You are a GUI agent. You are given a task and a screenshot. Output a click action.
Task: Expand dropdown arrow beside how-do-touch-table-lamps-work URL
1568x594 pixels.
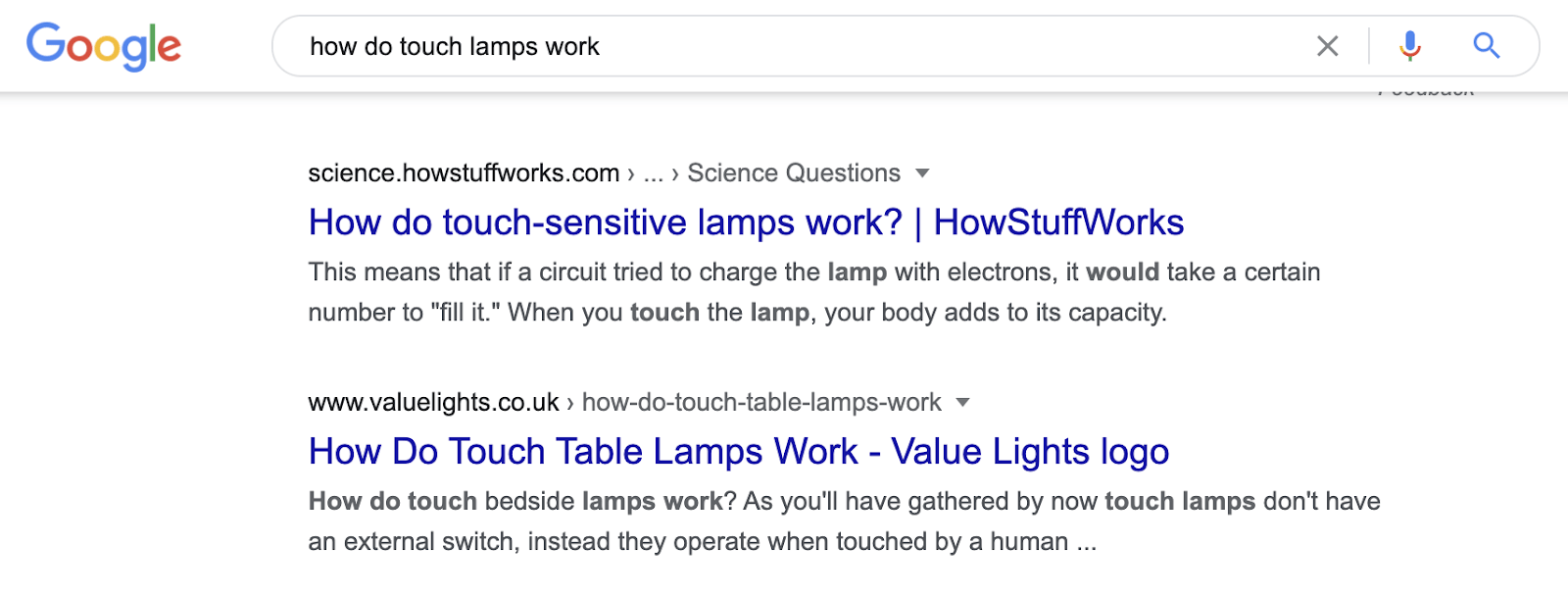pyautogui.click(x=962, y=403)
